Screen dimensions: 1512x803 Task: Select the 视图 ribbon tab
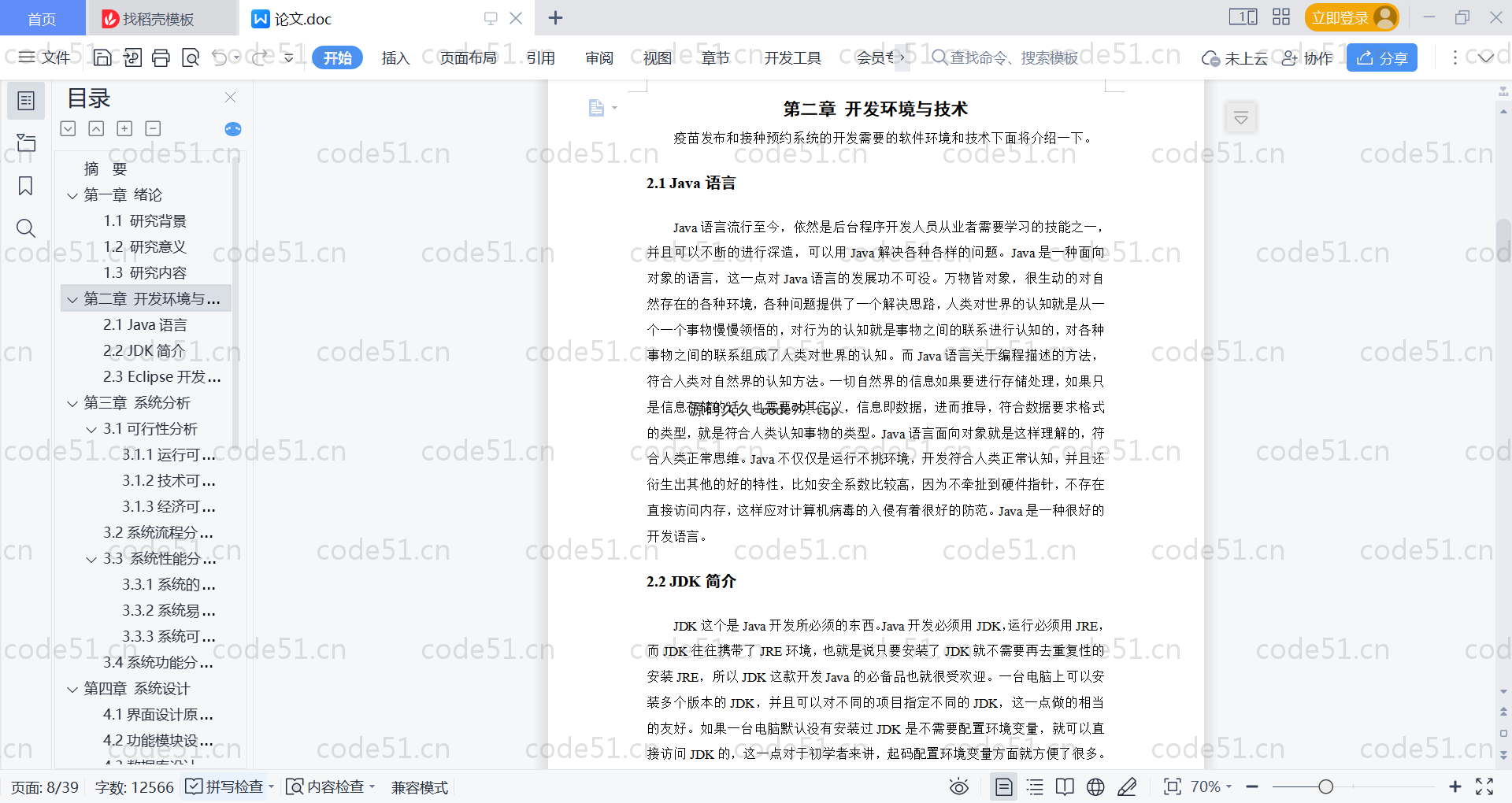(x=658, y=57)
